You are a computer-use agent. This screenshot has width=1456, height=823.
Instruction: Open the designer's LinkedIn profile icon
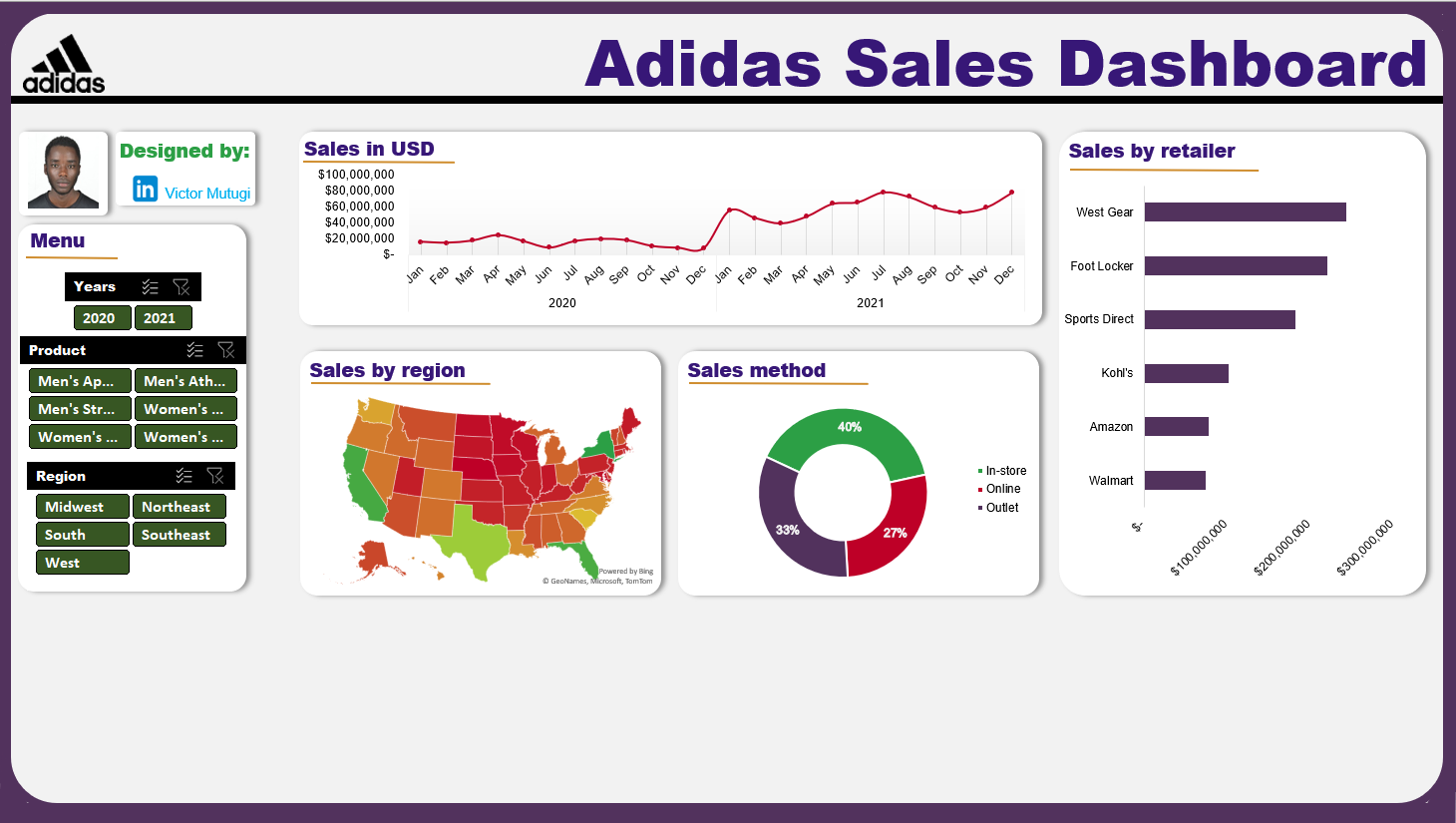coord(145,189)
